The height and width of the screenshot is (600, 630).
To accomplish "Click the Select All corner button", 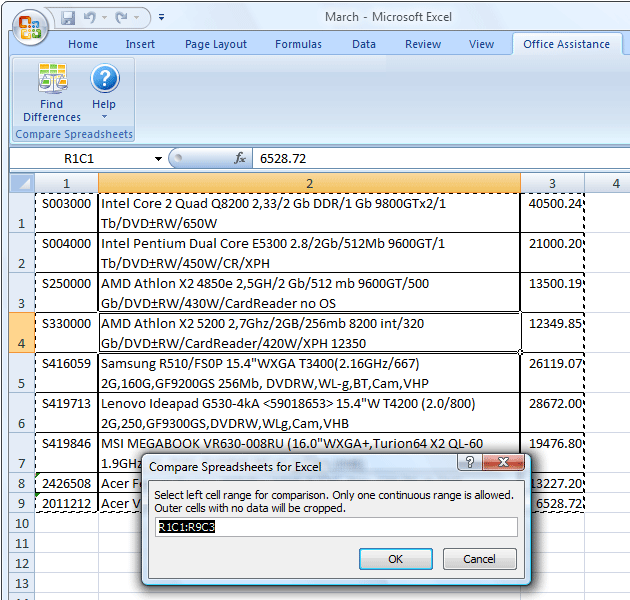I will click(22, 183).
